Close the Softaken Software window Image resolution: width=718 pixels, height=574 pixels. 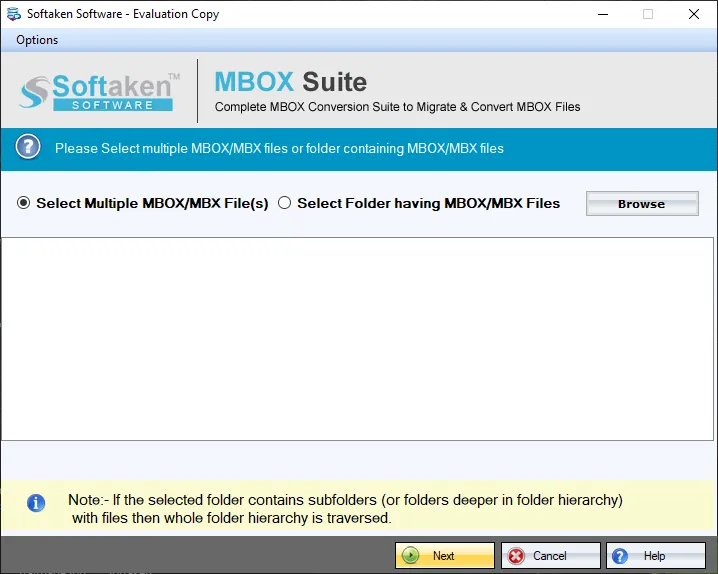tap(694, 14)
